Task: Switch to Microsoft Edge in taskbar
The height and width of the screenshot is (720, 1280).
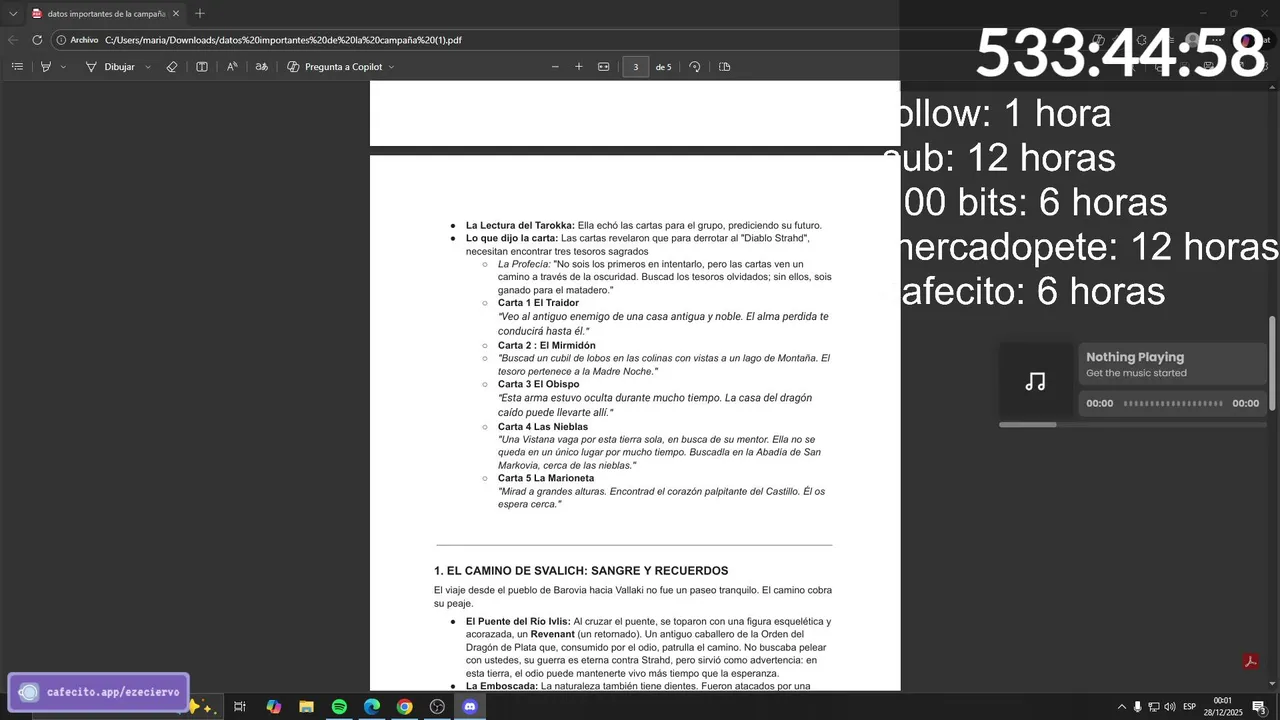Action: (x=372, y=707)
